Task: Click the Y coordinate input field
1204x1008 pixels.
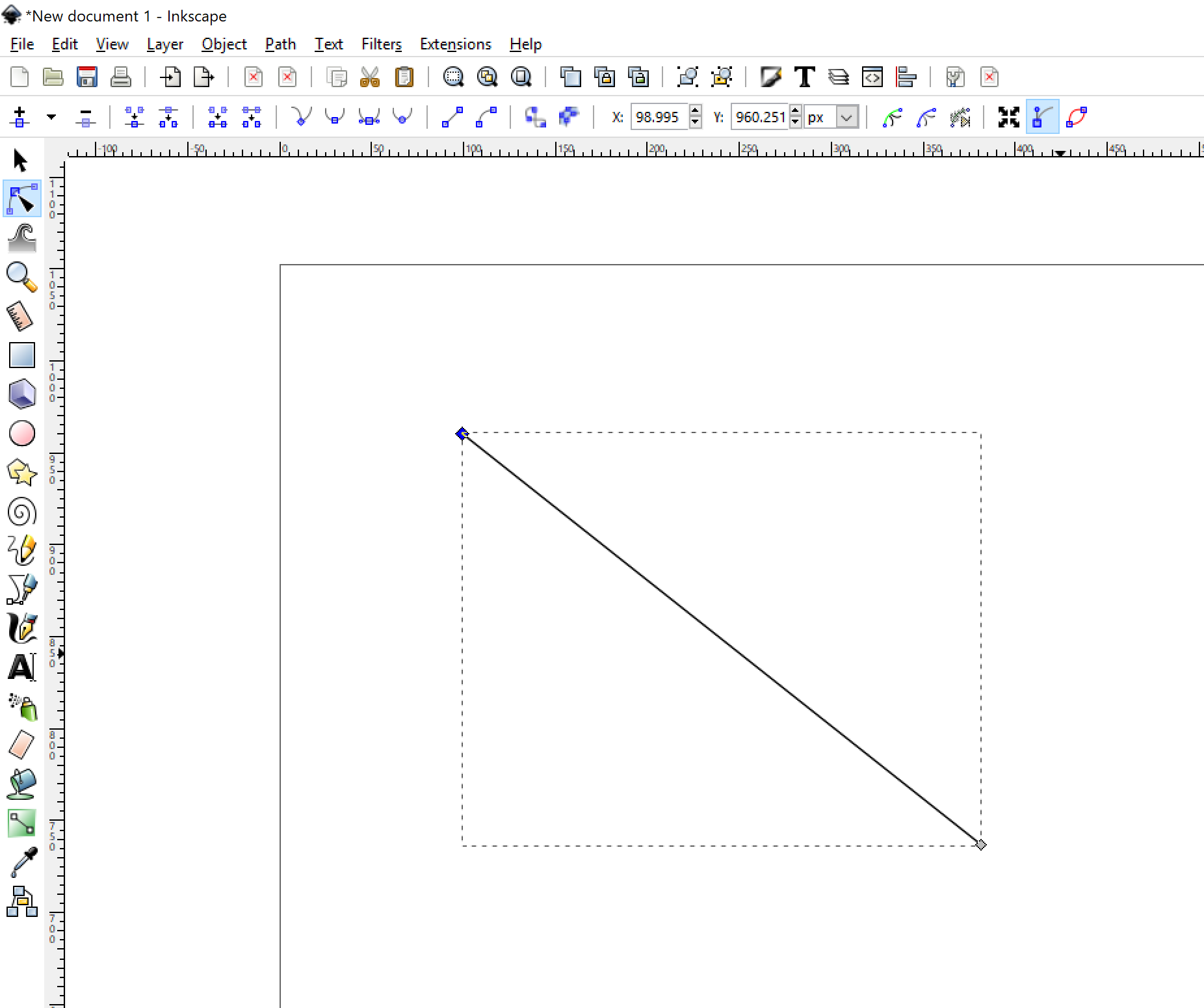Action: click(759, 118)
